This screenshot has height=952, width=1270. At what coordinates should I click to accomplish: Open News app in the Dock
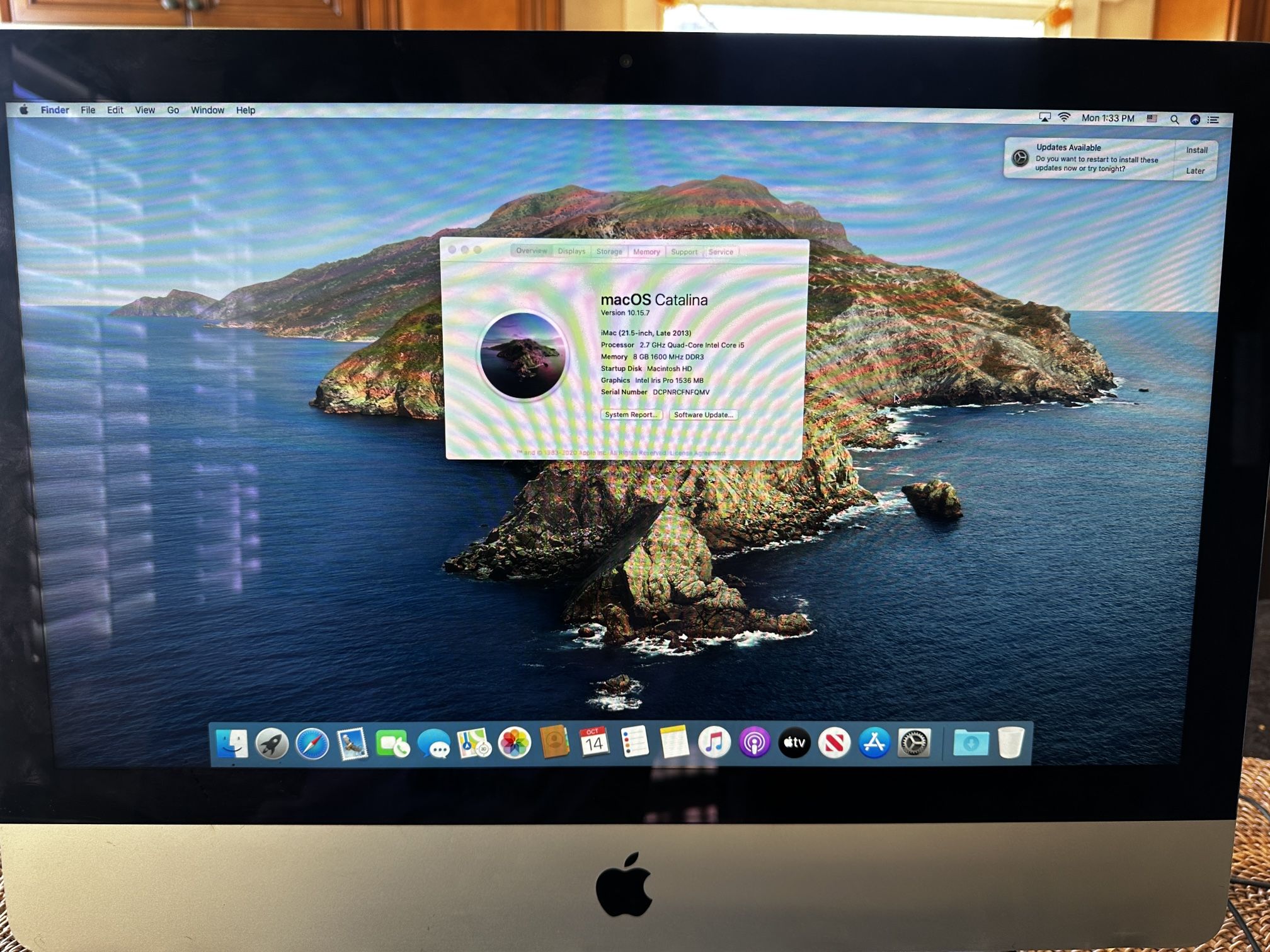point(835,744)
